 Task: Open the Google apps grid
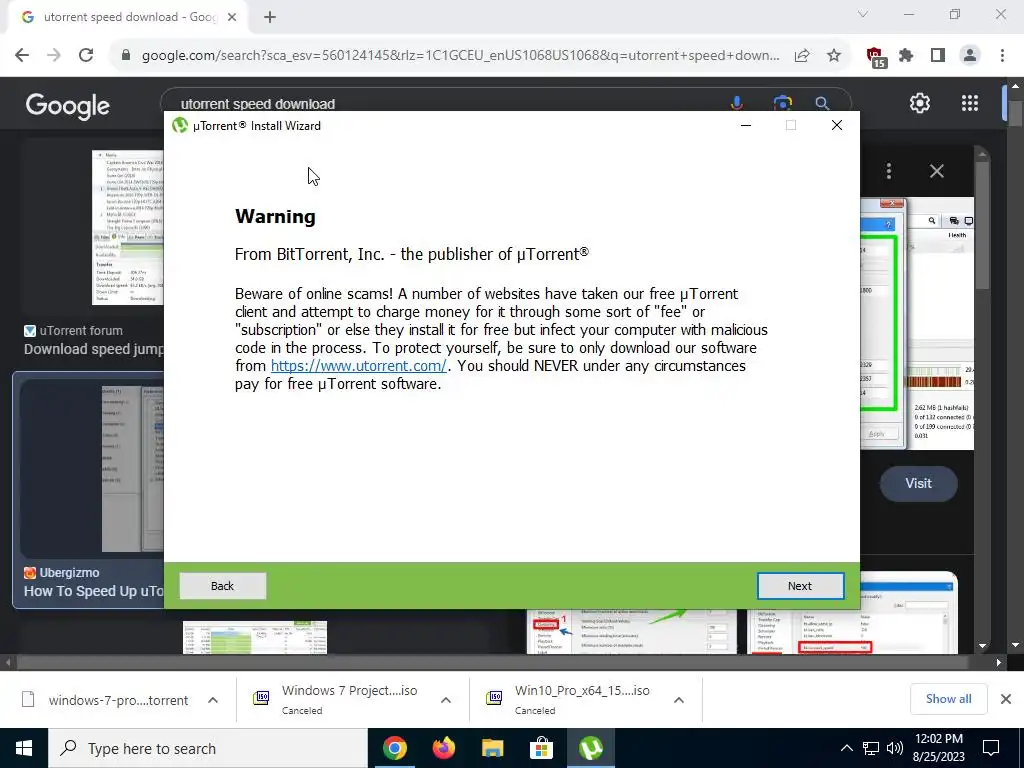tap(970, 103)
